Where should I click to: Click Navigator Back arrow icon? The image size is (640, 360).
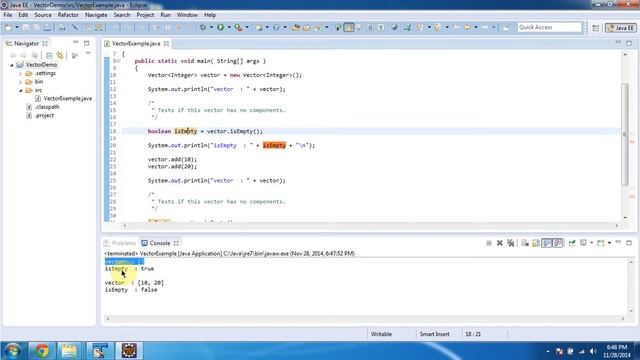point(13,55)
